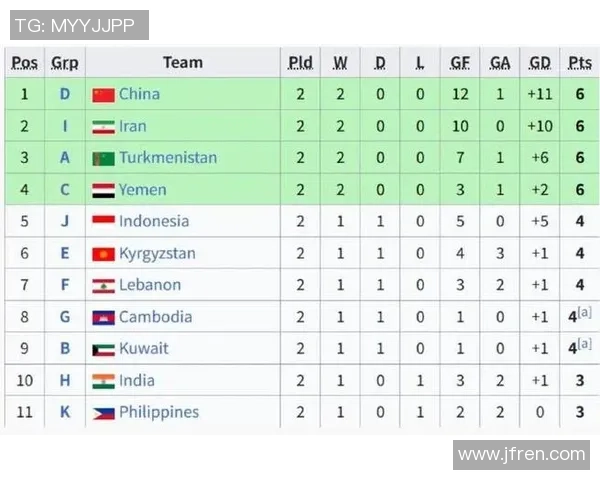Click the Kyrgyzstan flag icon
This screenshot has width=600, height=480.
point(103,254)
